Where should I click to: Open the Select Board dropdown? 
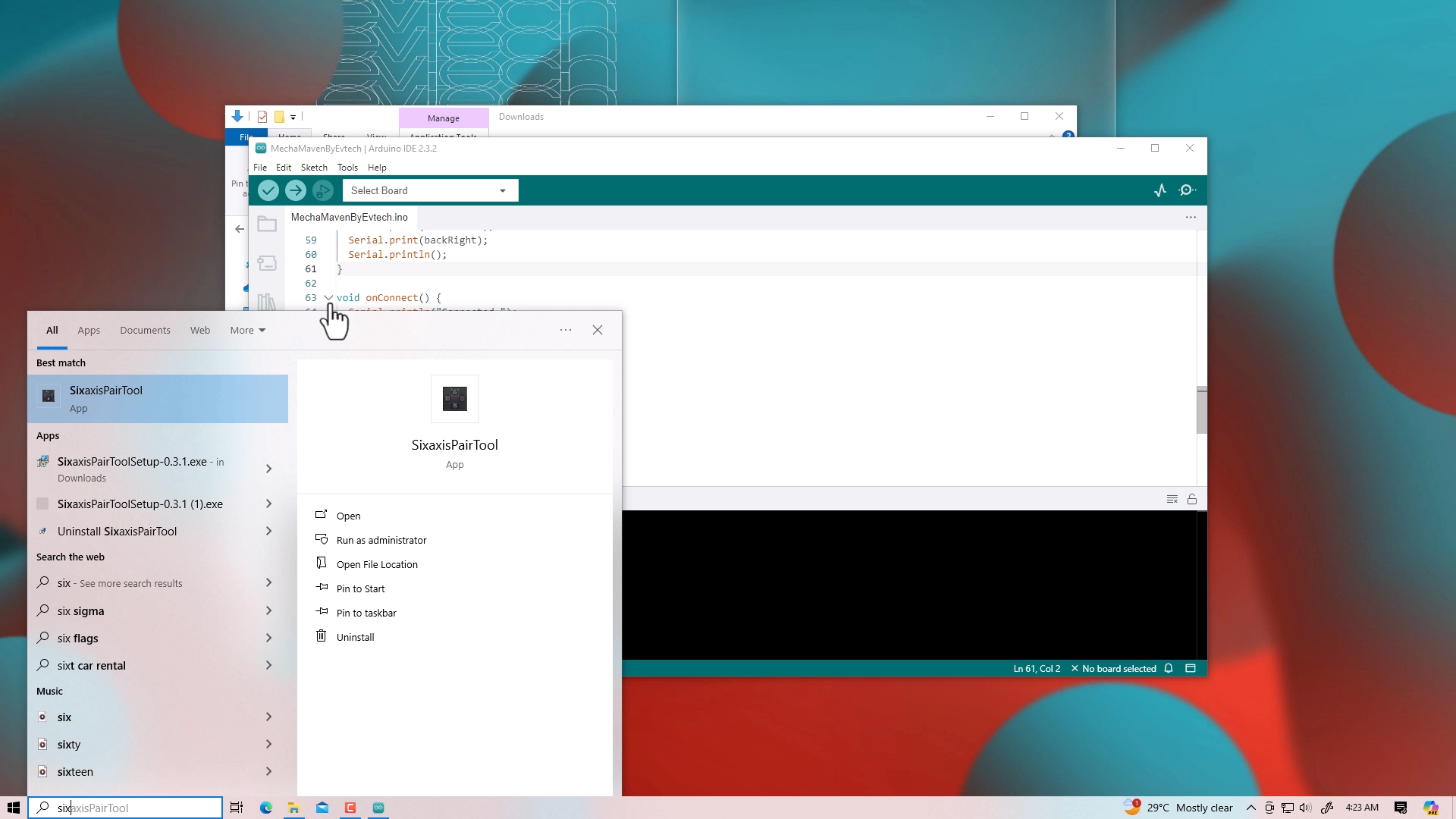pos(430,190)
